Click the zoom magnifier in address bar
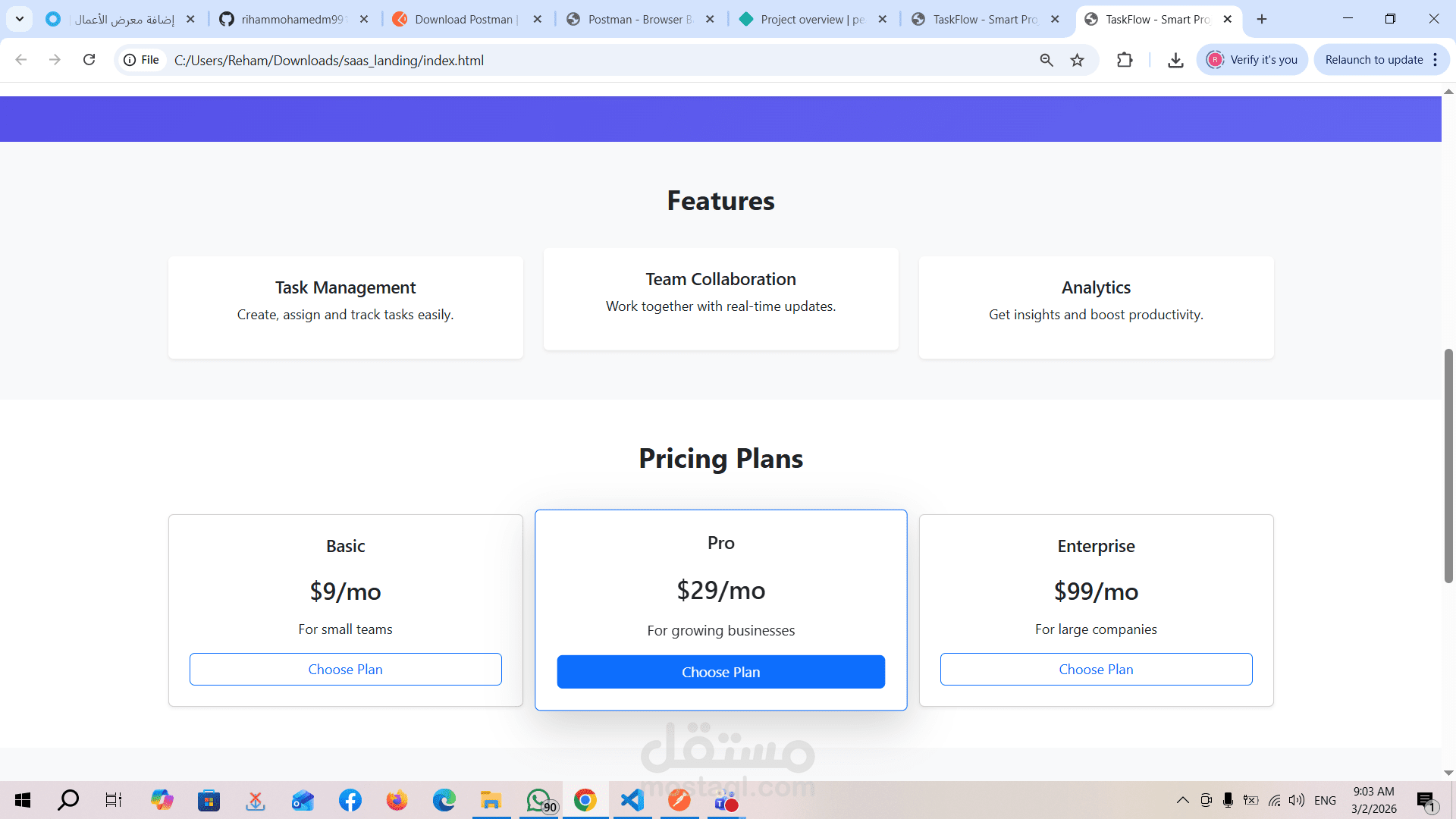The image size is (1456, 819). click(1046, 60)
